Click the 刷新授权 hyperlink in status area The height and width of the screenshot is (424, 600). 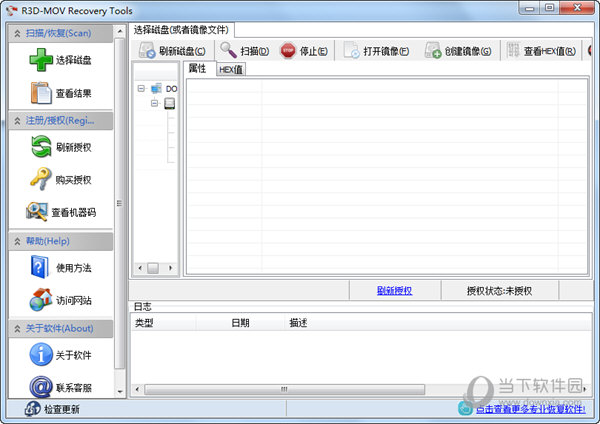[x=395, y=290]
